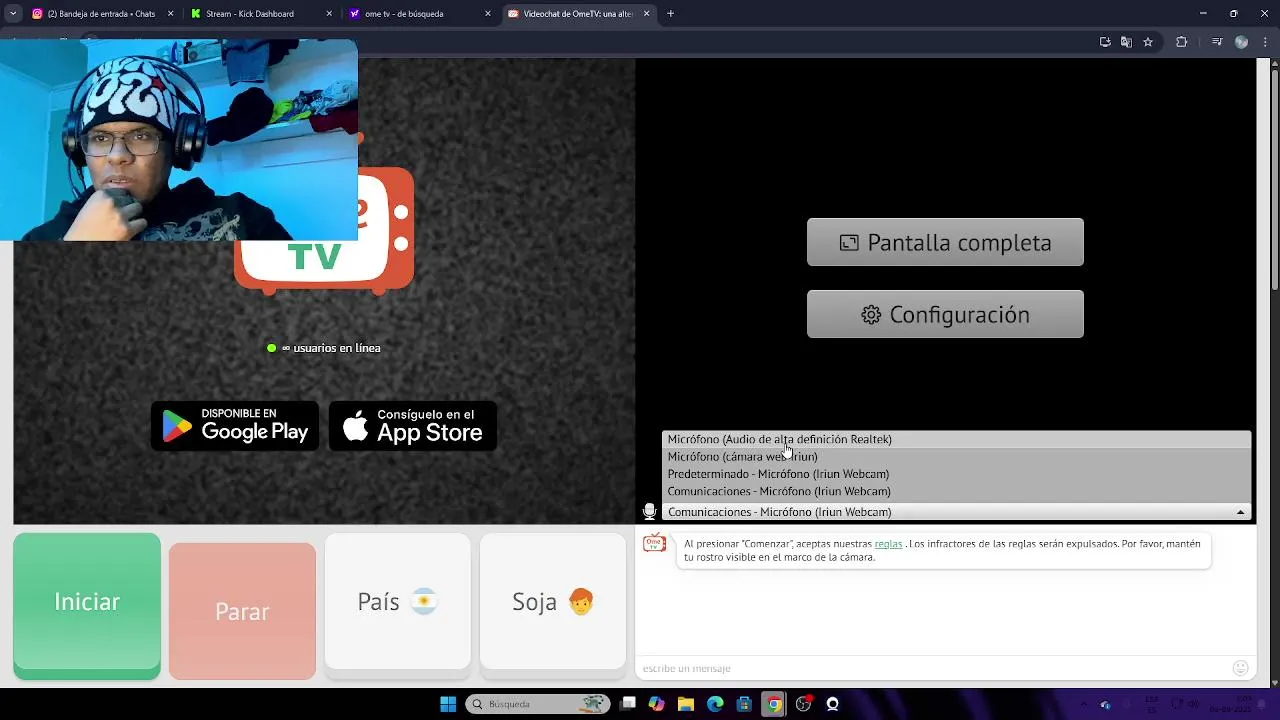The height and width of the screenshot is (720, 1280).
Task: Open File Explorer from the taskbar
Action: [686, 704]
